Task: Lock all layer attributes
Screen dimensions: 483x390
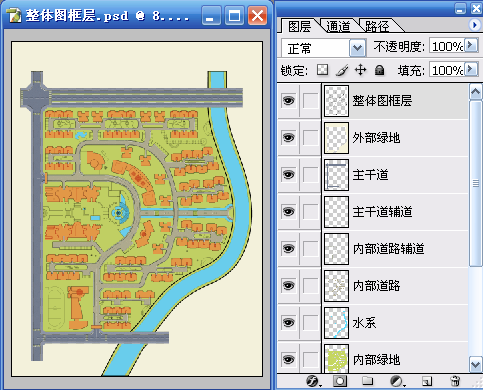Action: click(379, 70)
